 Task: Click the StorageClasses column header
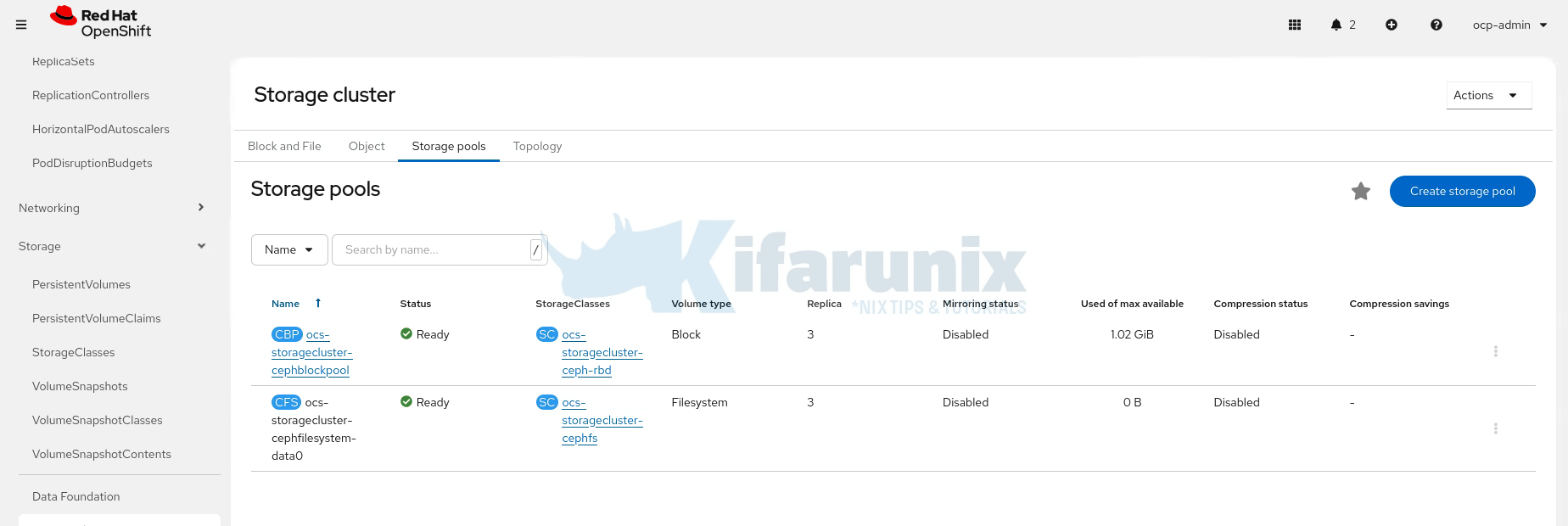tap(573, 304)
